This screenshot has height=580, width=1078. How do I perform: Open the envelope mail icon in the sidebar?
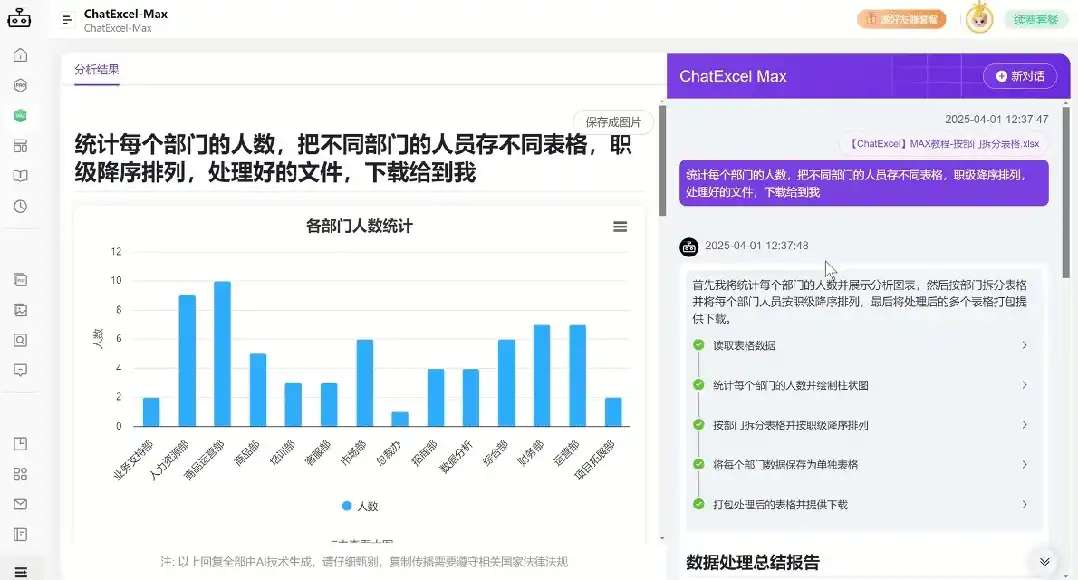21,504
